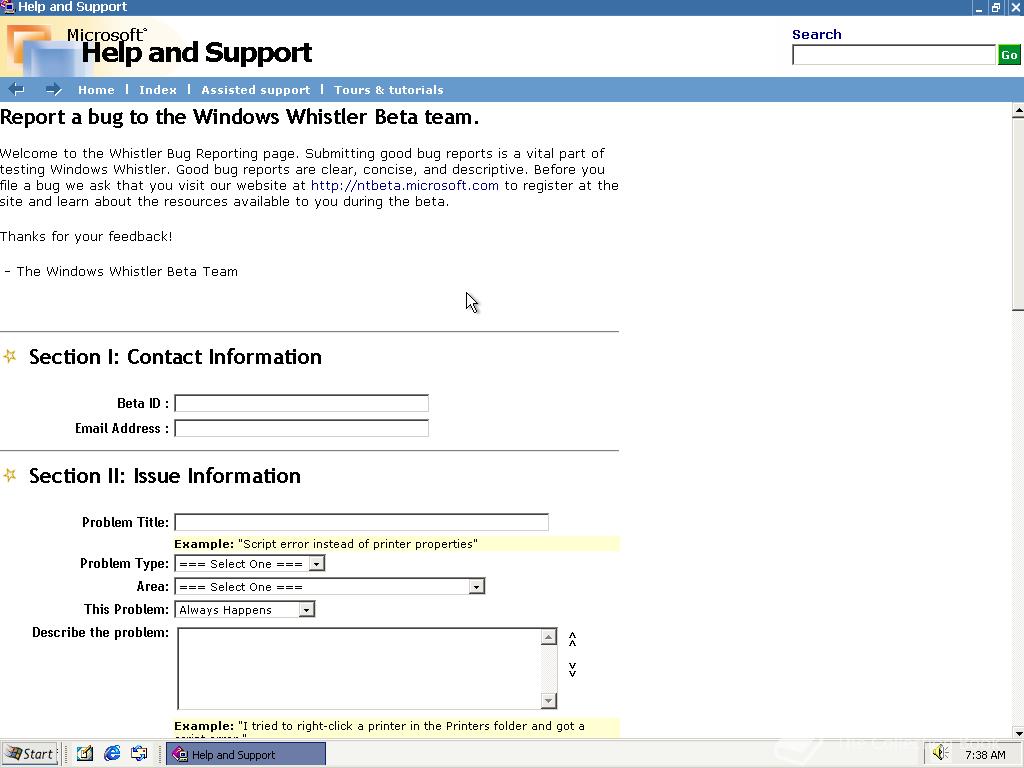Follow the http://ntbeta.microsoft.com link

404,185
